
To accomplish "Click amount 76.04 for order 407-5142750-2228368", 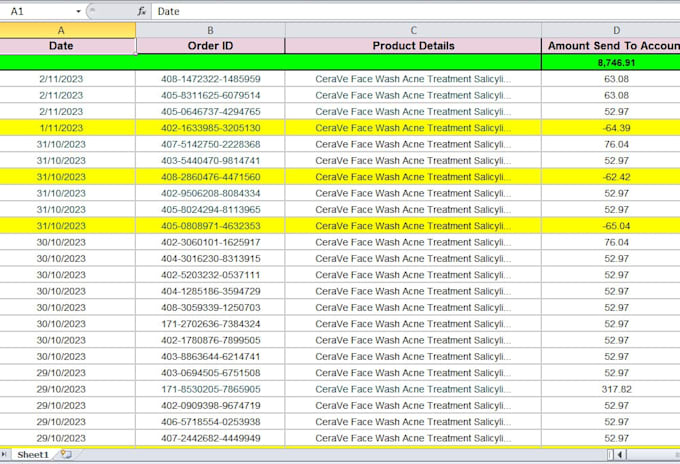I will pos(611,144).
